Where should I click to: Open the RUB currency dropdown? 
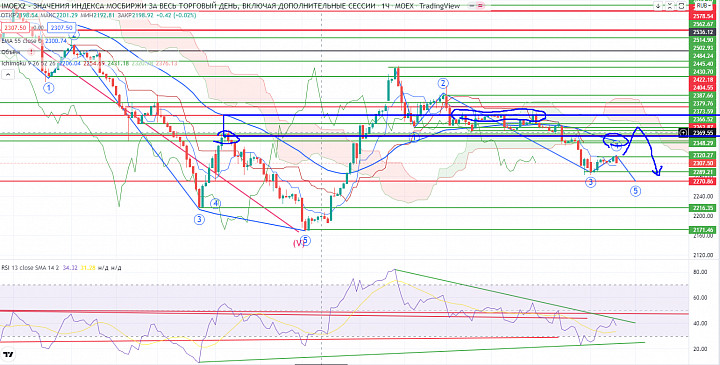[x=704, y=6]
